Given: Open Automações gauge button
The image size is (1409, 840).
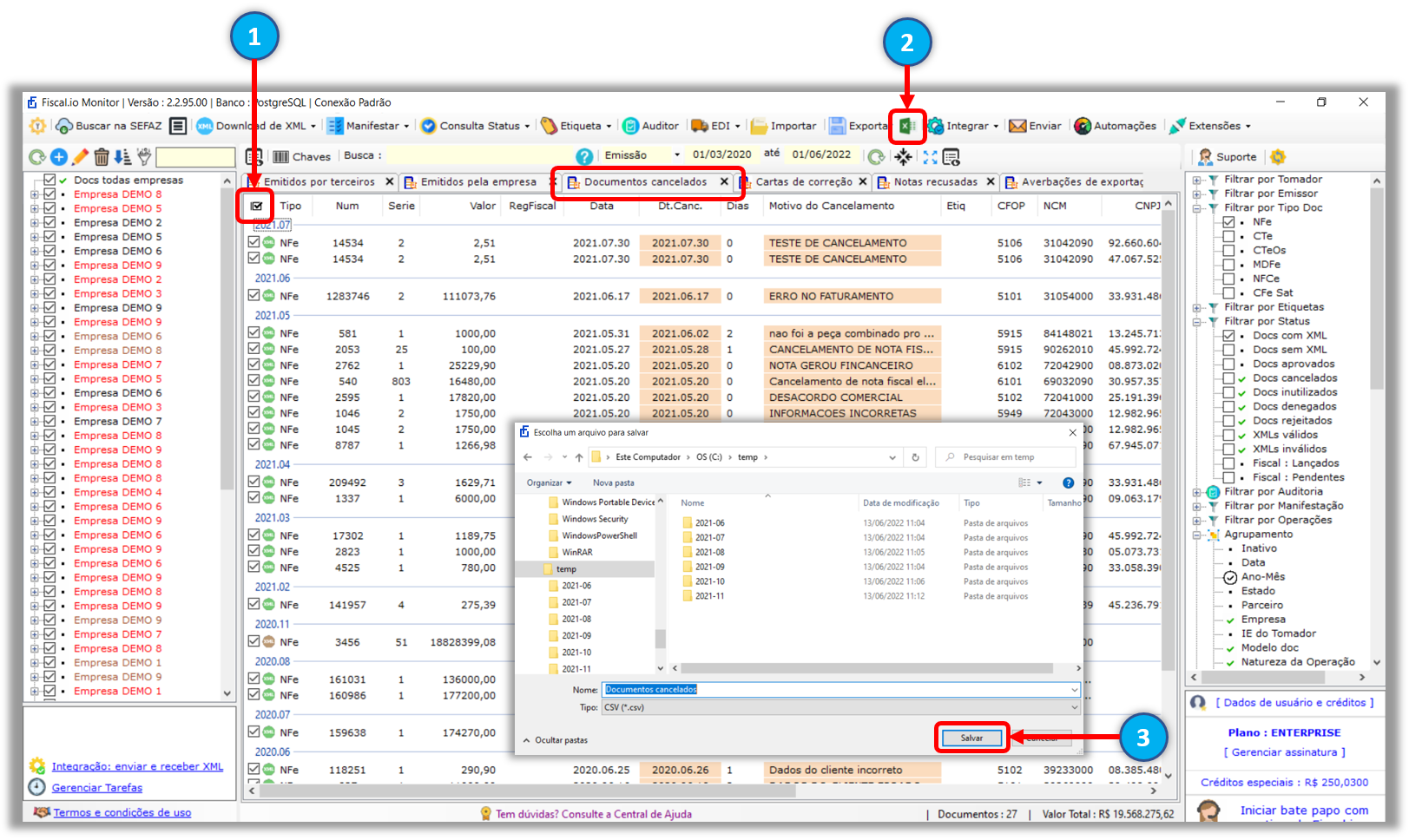Looking at the screenshot, I should (1115, 126).
